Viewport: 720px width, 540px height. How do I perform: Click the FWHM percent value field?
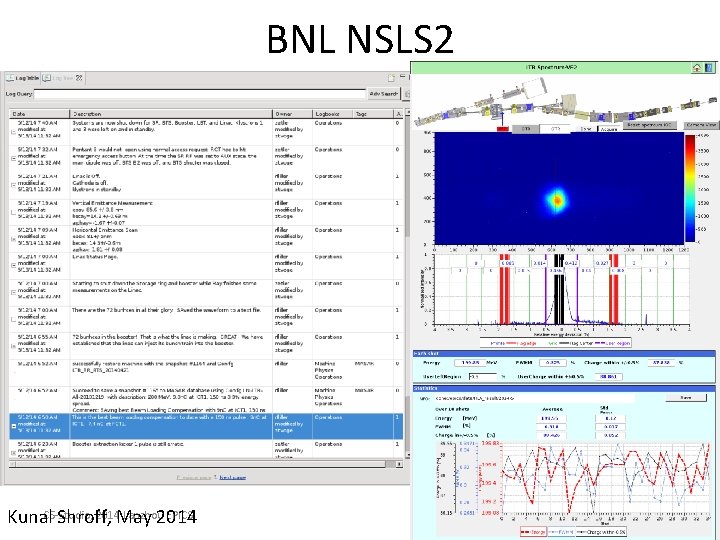pos(552,363)
